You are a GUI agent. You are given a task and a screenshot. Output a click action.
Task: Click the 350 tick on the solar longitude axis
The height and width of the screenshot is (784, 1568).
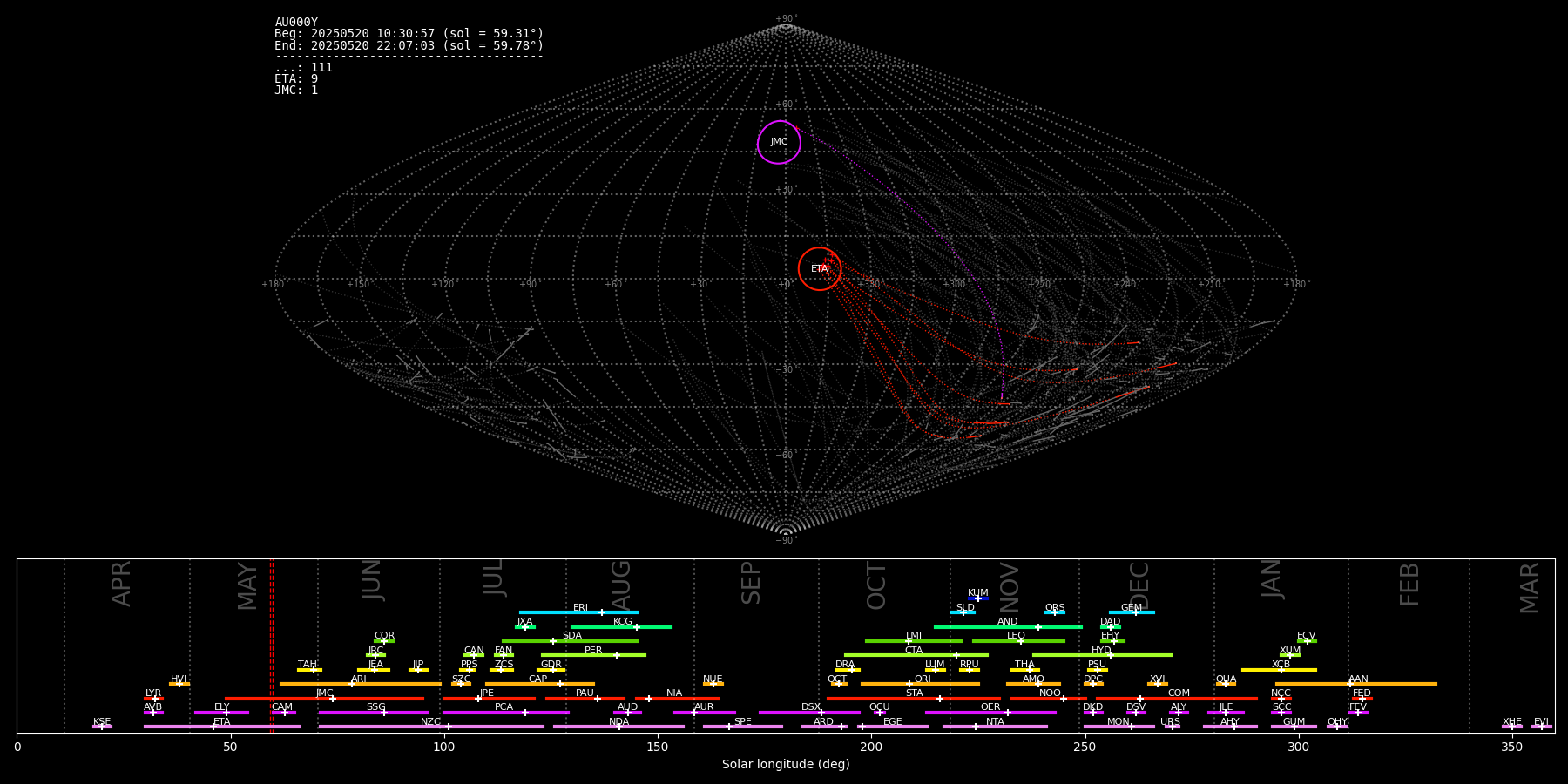point(1512,747)
